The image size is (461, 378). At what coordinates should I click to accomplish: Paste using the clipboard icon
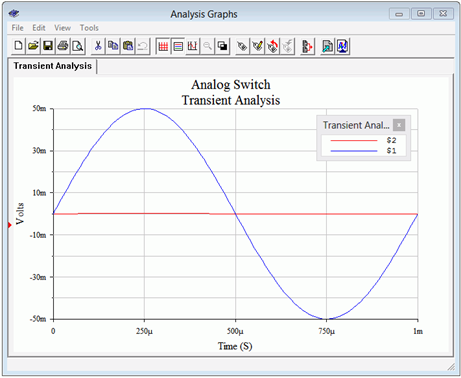pos(128,46)
